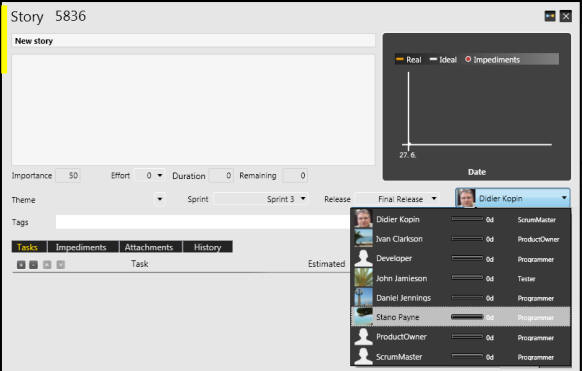
Task: Assign the story to Ivan Clarkson
Action: (x=460, y=239)
